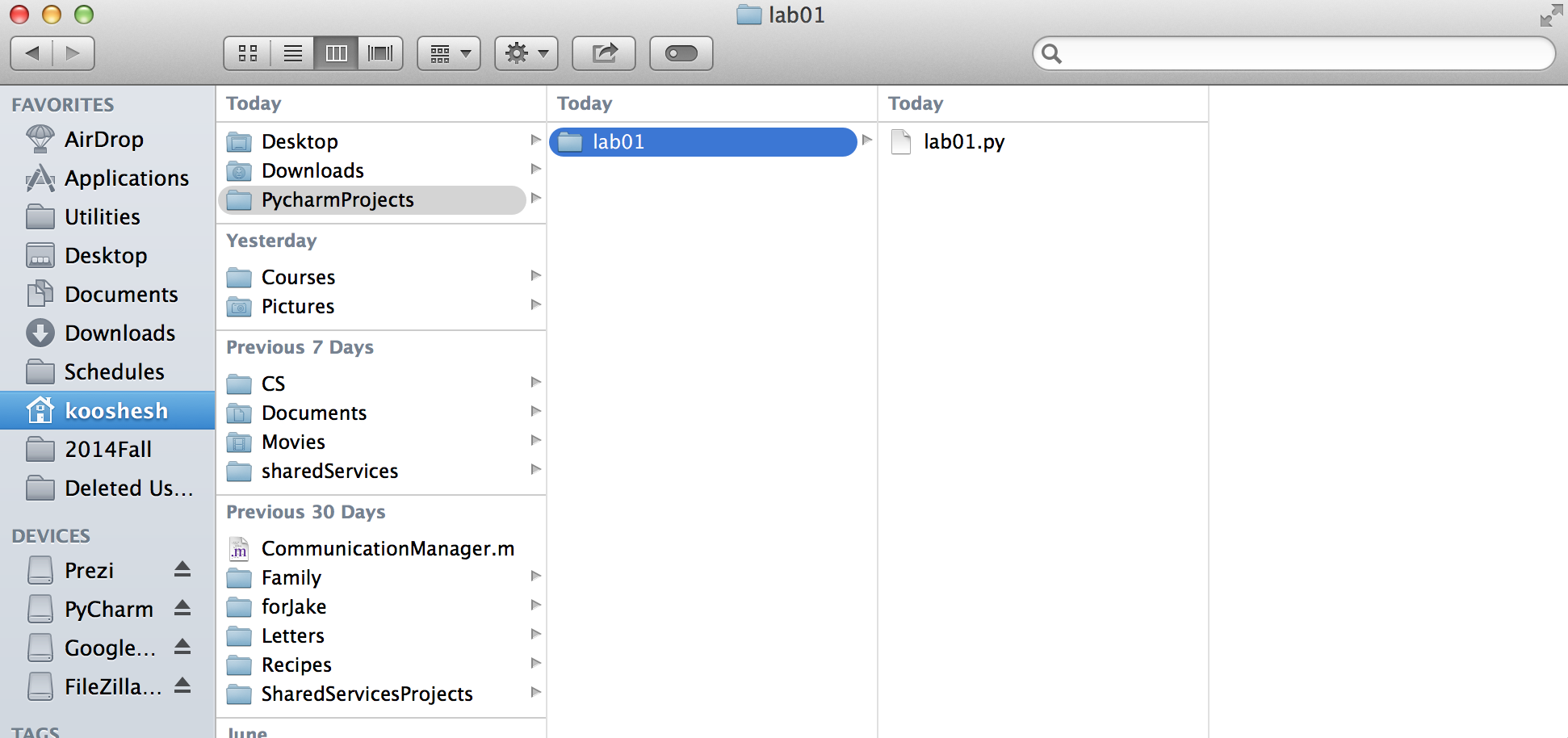The width and height of the screenshot is (1568, 738).
Task: Click the Edit Tags toggle button
Action: click(x=681, y=53)
